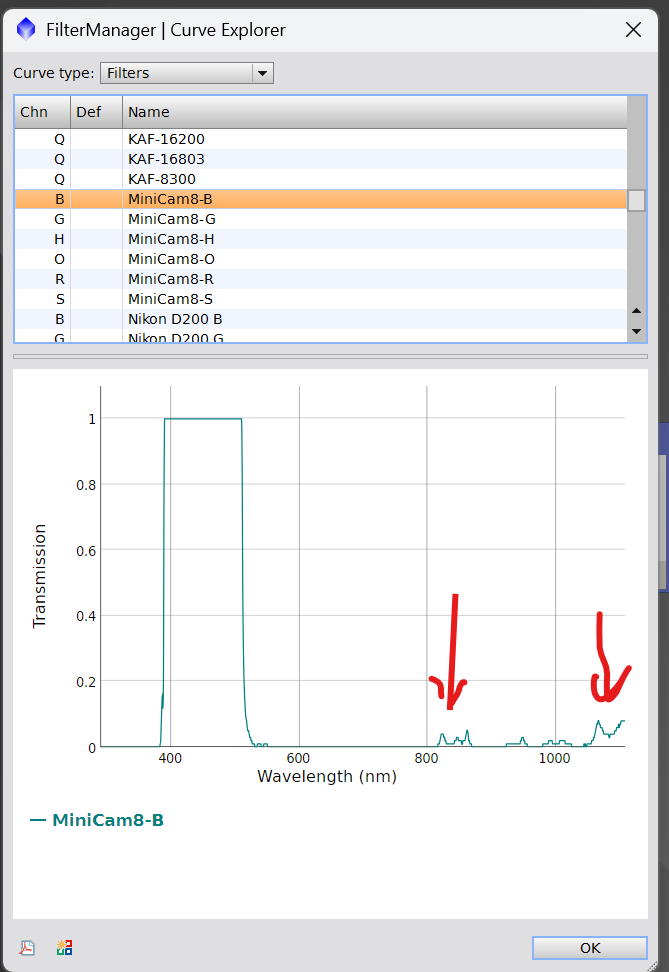Select the KAF-8300 row

(x=321, y=179)
